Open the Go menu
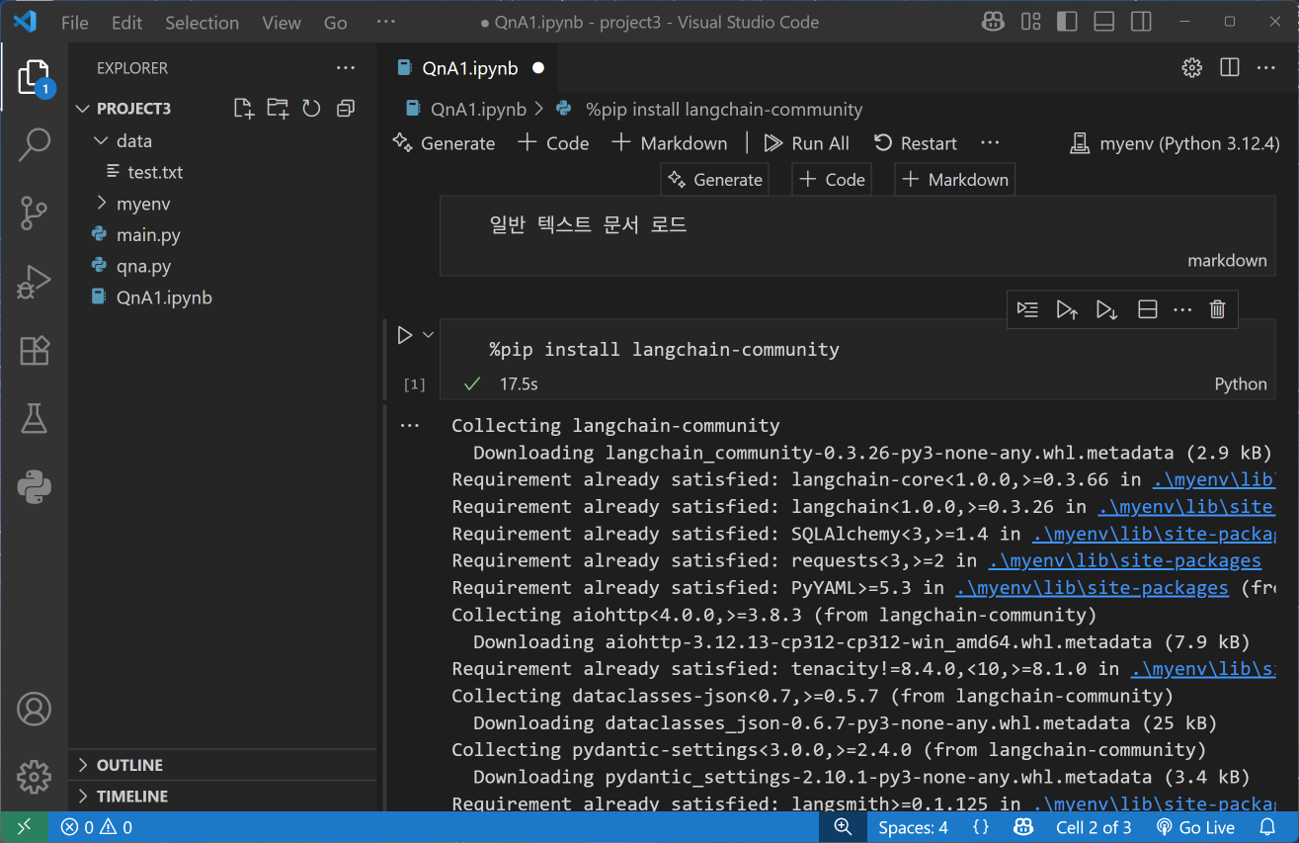Image resolution: width=1299 pixels, height=843 pixels. pos(336,22)
